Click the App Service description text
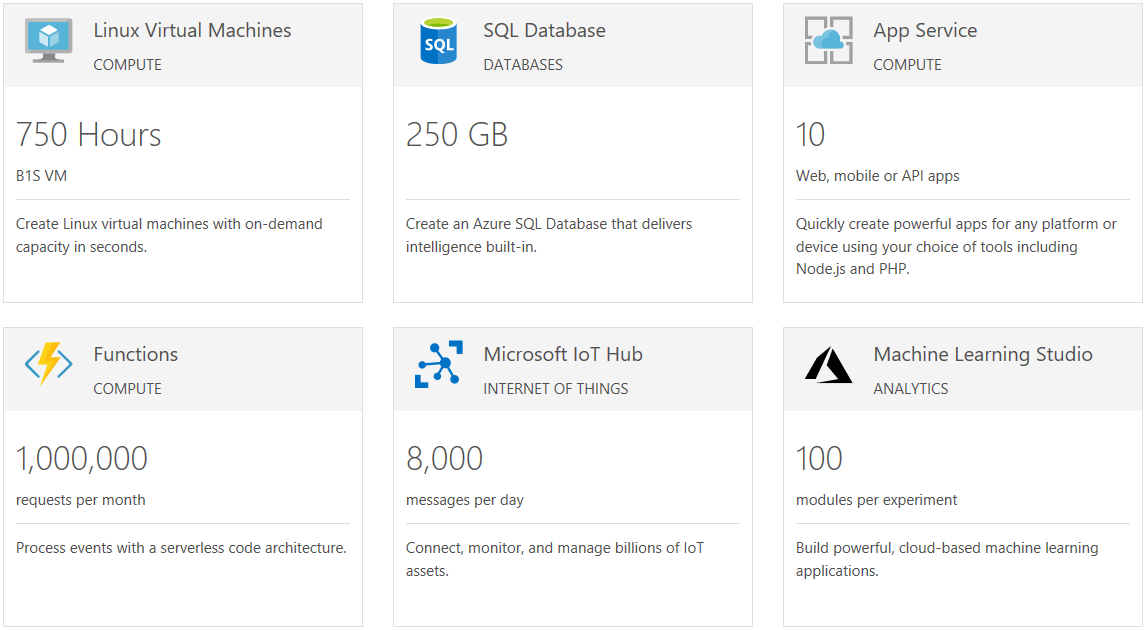 (955, 247)
